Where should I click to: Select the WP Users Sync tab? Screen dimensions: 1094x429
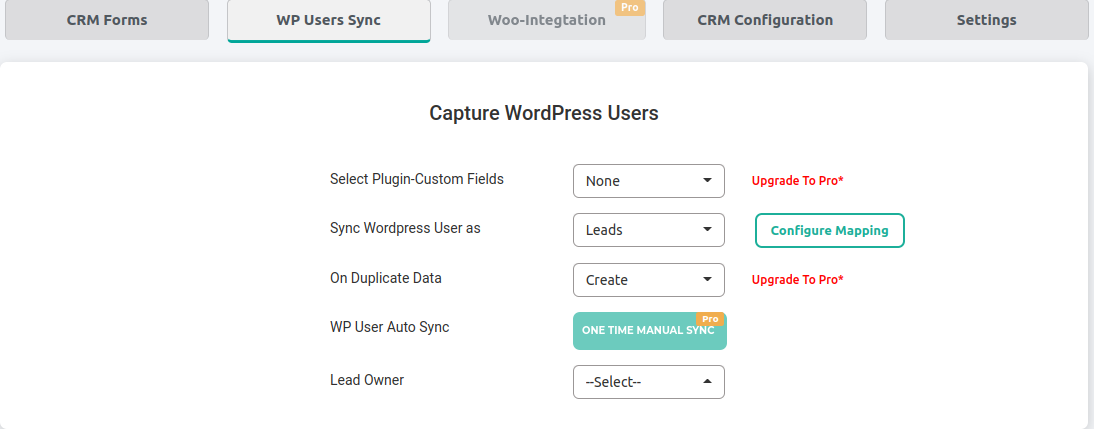[329, 20]
